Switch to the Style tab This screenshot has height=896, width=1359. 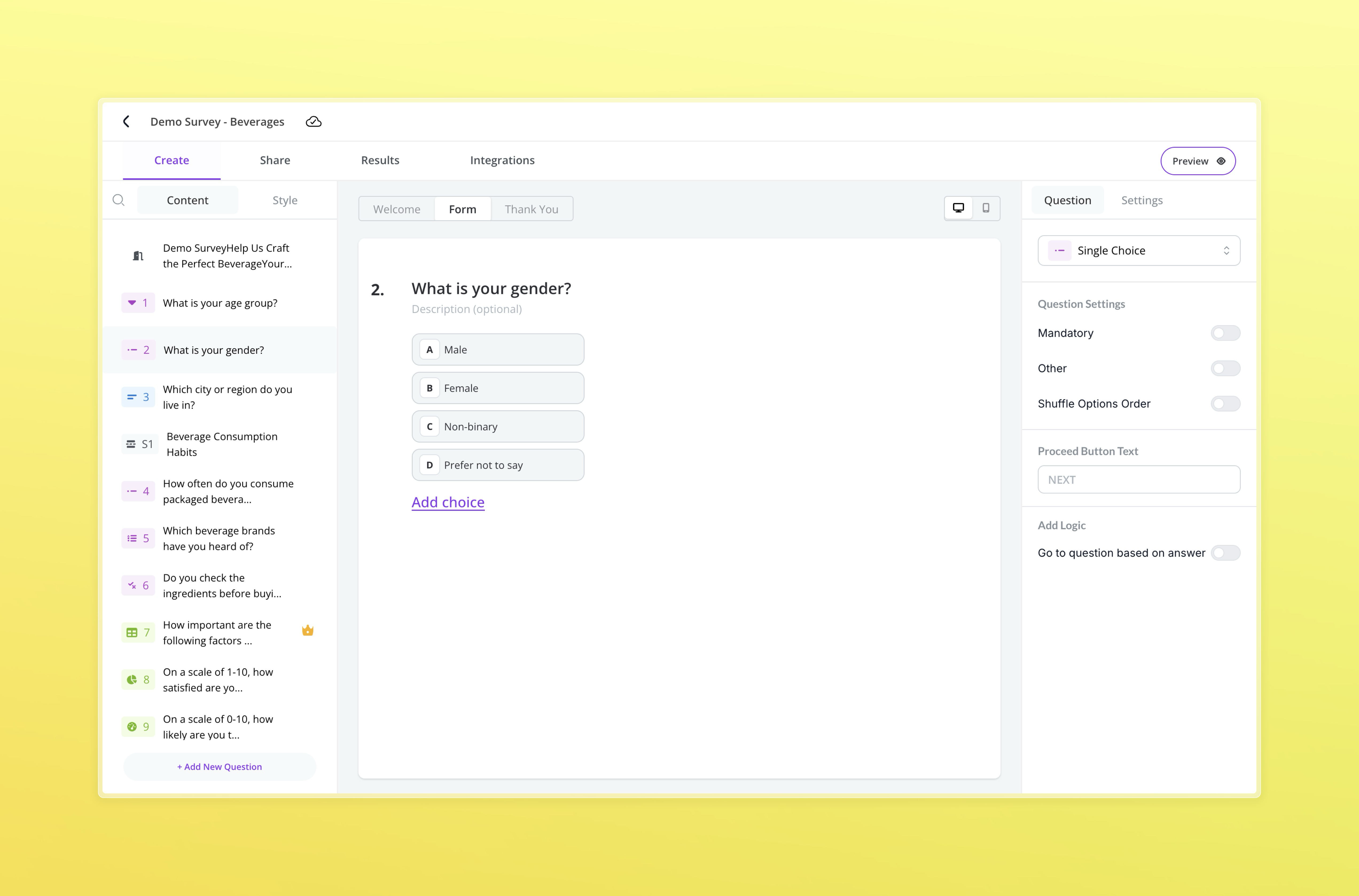285,200
